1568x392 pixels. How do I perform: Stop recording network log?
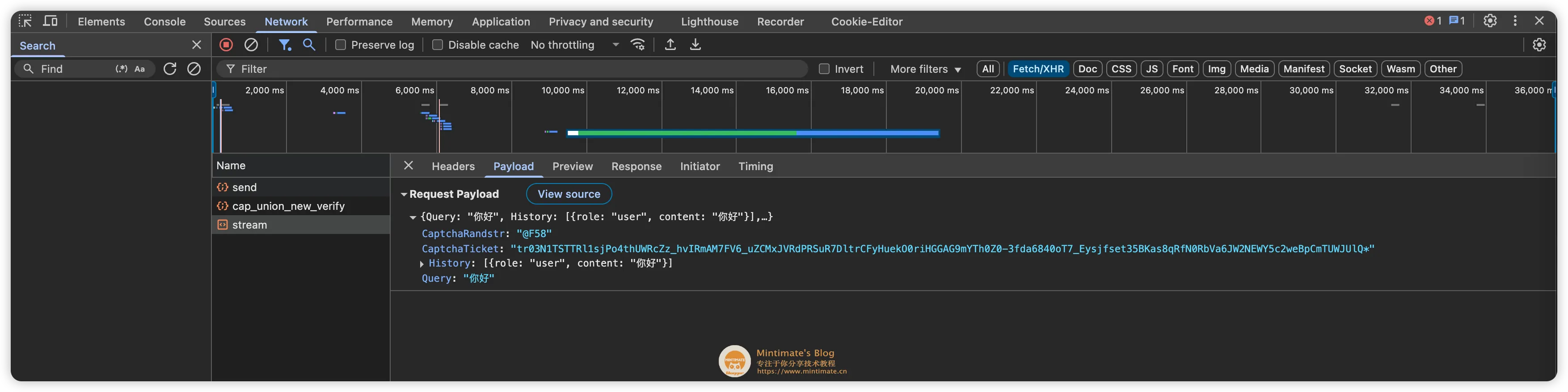226,44
